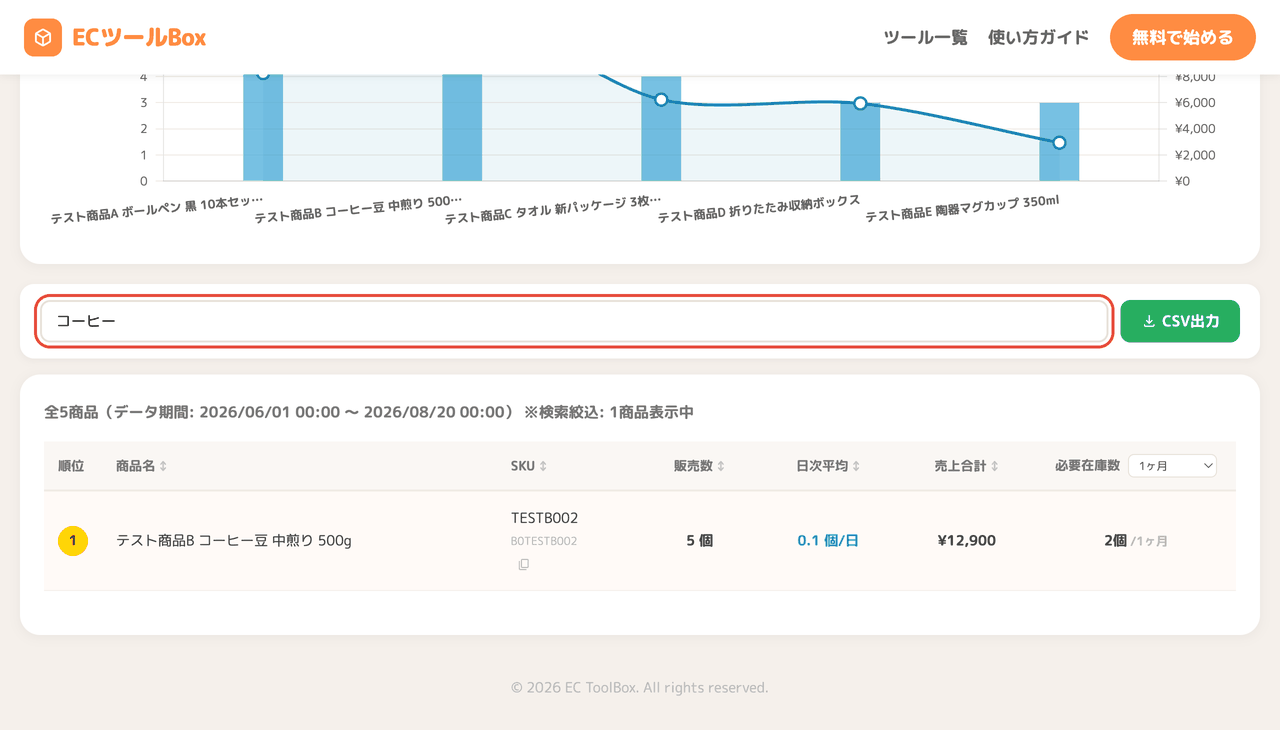Click the rank 1 gold badge
This screenshot has height=730, width=1280.
[x=73, y=541]
